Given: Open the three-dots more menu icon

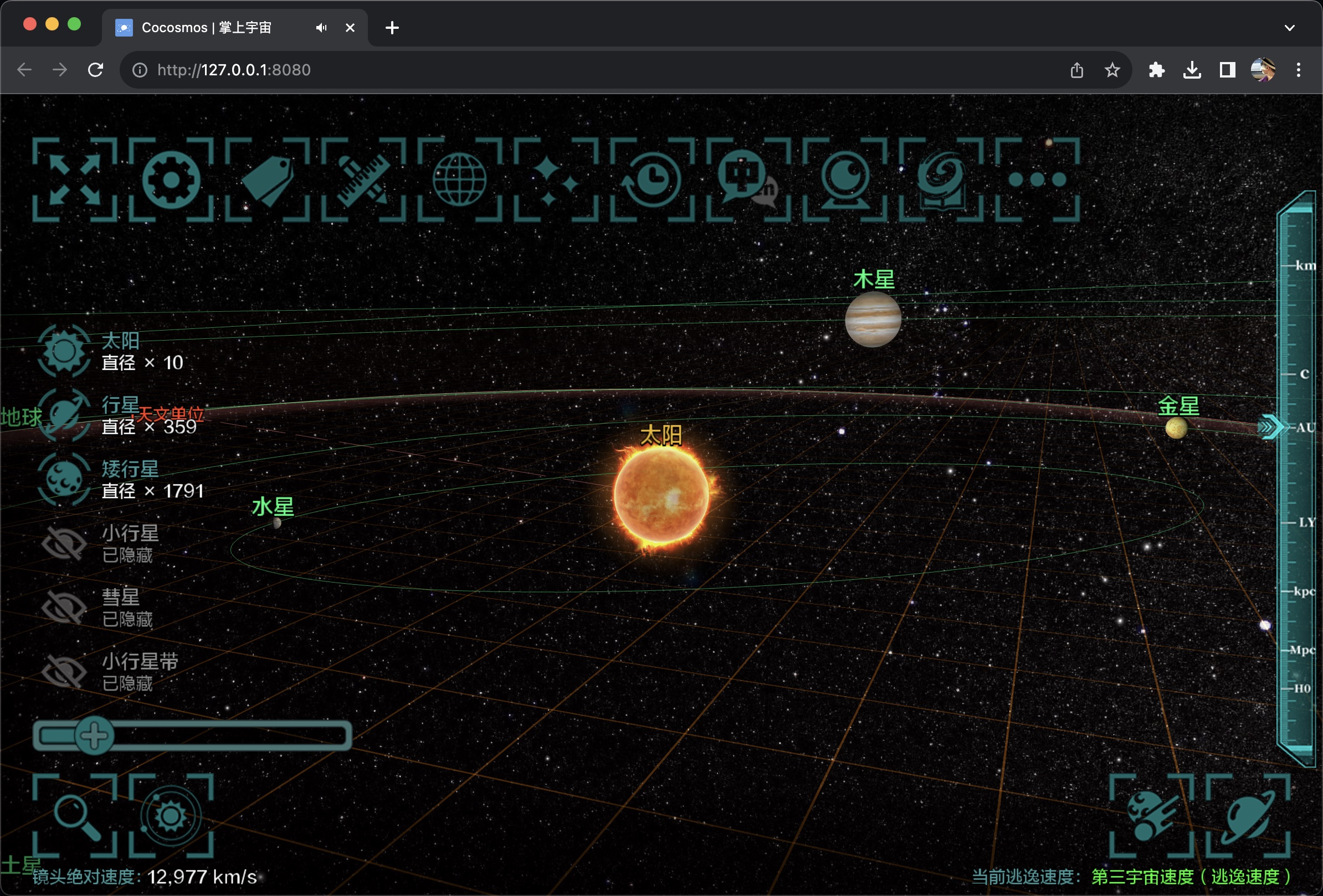Looking at the screenshot, I should click(1037, 179).
